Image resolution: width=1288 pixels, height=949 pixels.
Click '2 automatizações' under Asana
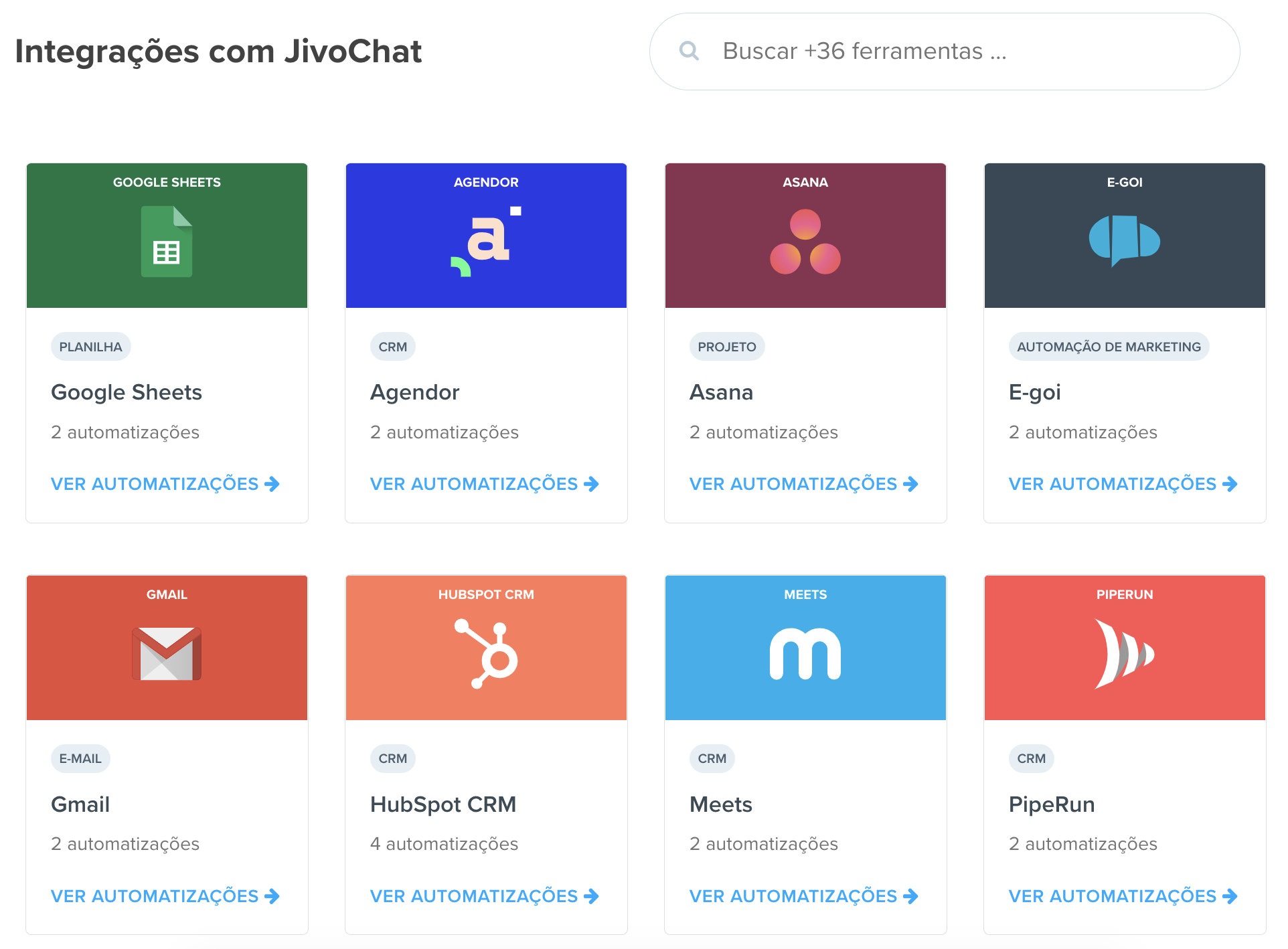[x=764, y=432]
